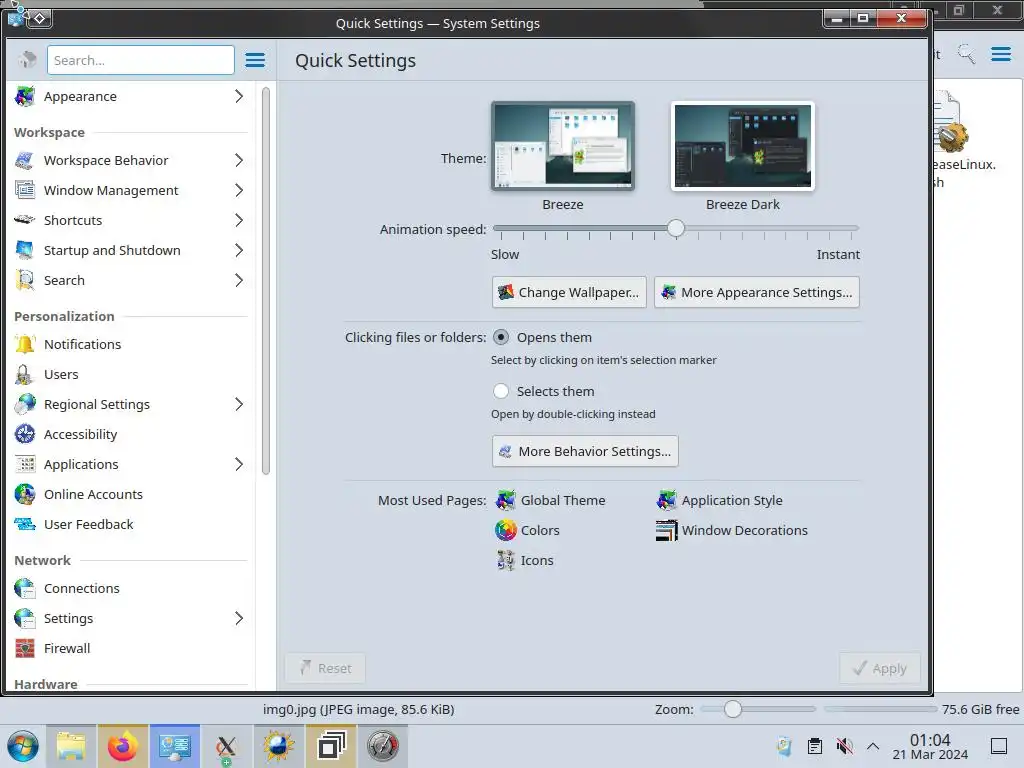Click the Startup and Shutdown icon
Screen dimensions: 1024x768
(25, 250)
